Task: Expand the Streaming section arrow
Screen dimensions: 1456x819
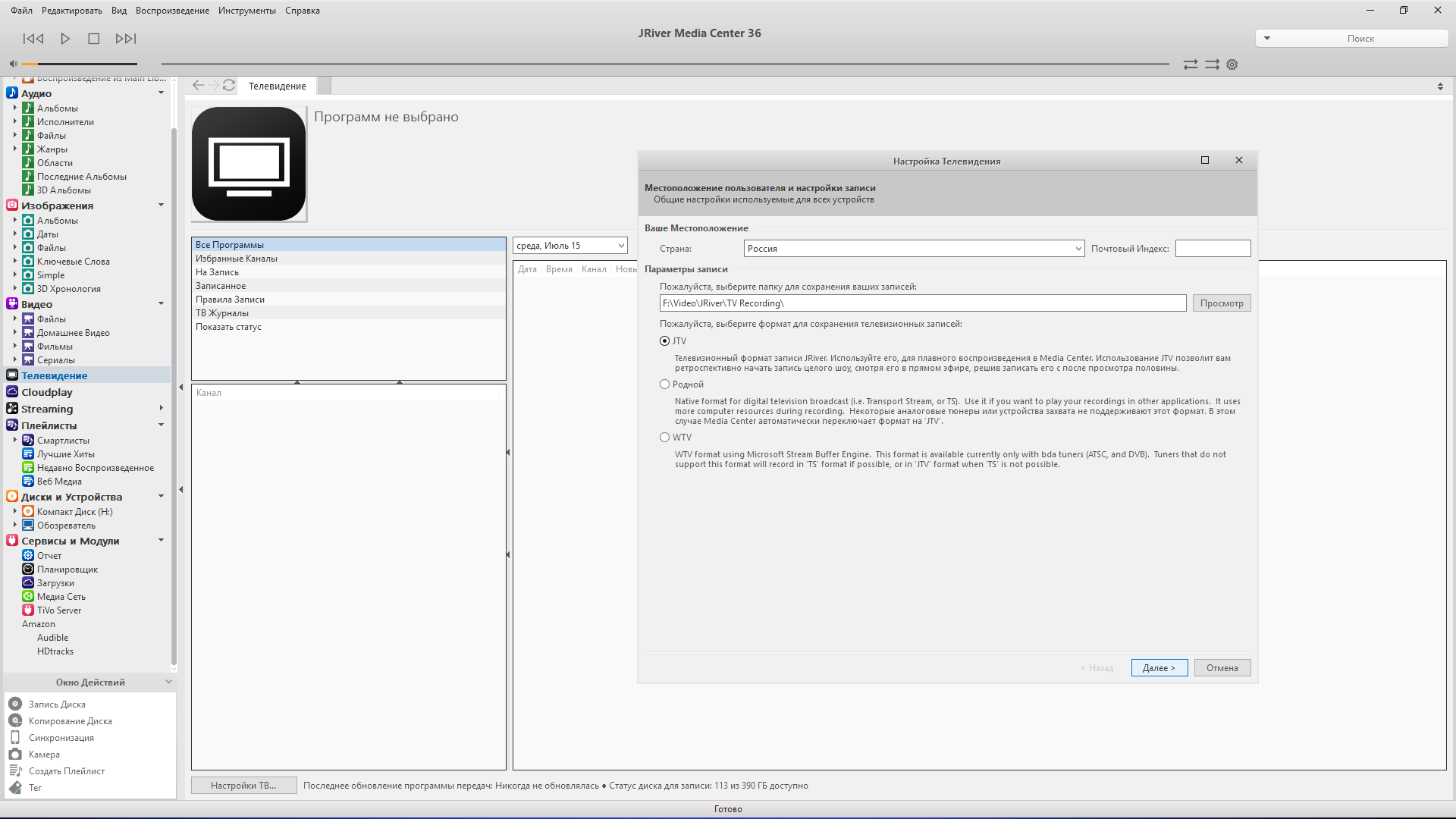Action: pos(161,409)
